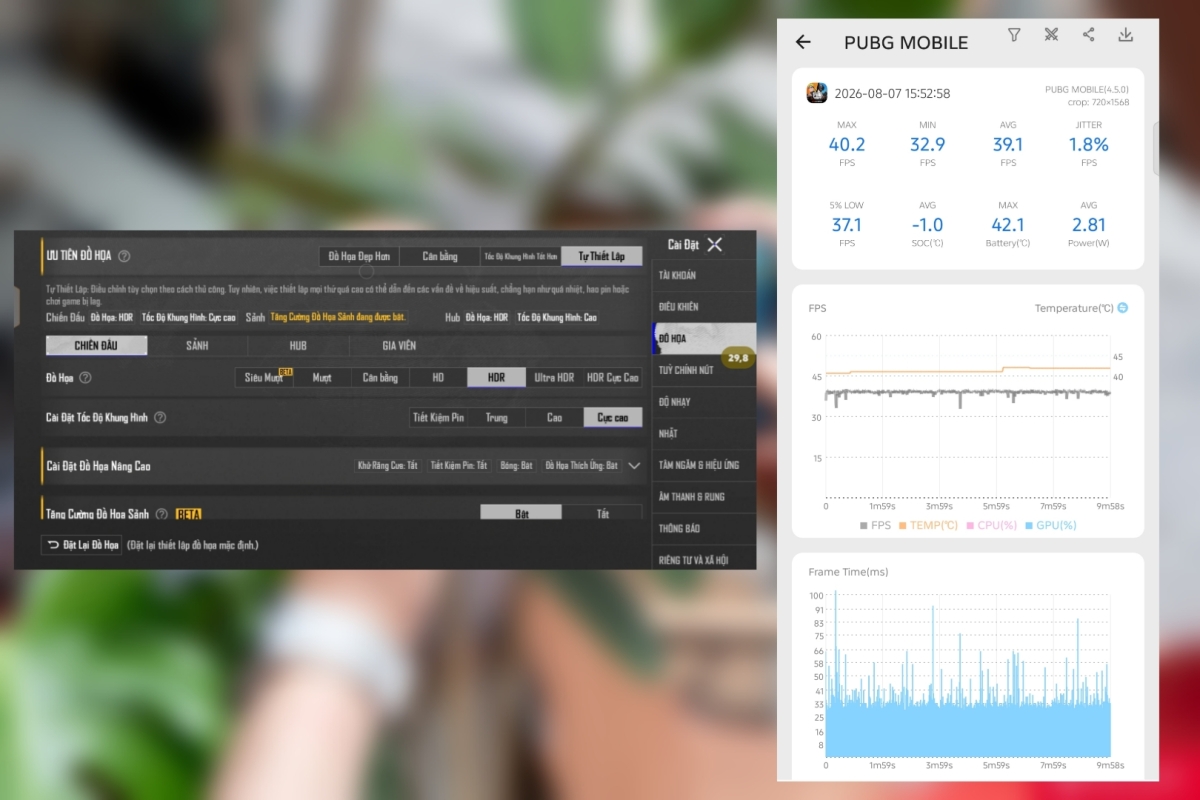Viewport: 1200px width, 800px height.
Task: Switch to GIA VIÊN tab
Action: point(399,345)
